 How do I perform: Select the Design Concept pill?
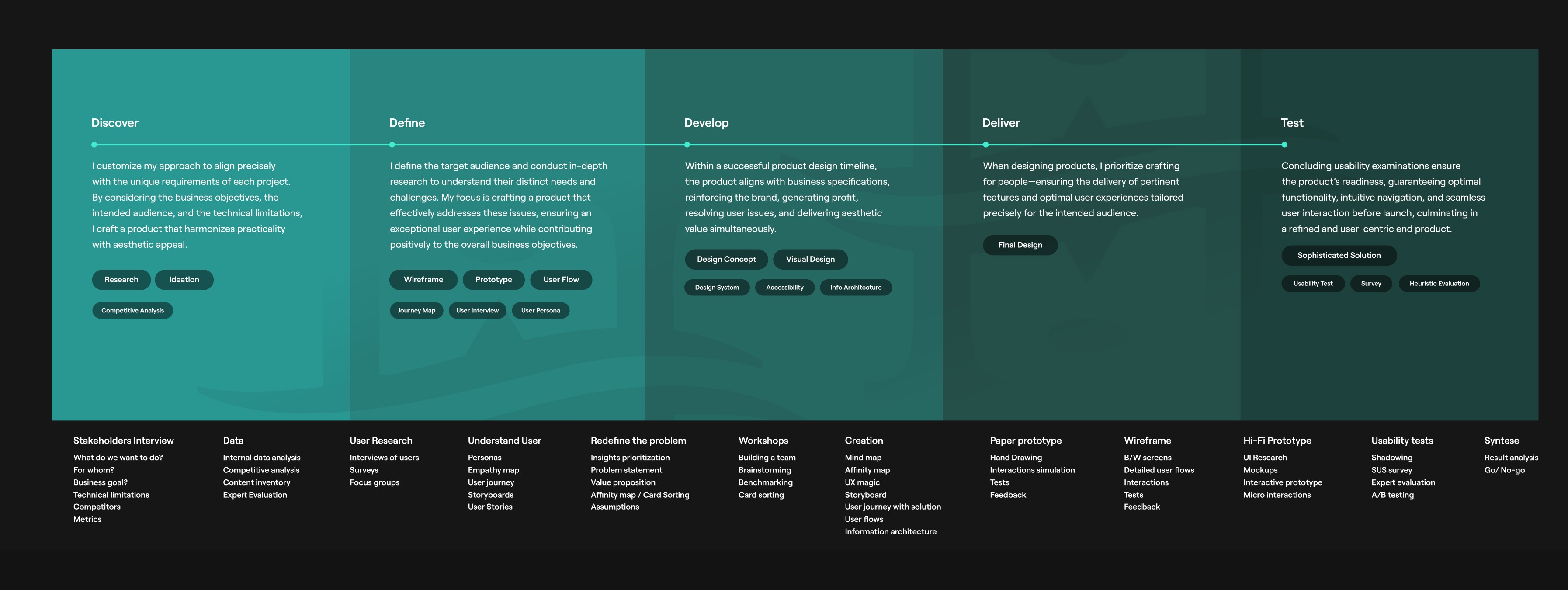click(725, 259)
